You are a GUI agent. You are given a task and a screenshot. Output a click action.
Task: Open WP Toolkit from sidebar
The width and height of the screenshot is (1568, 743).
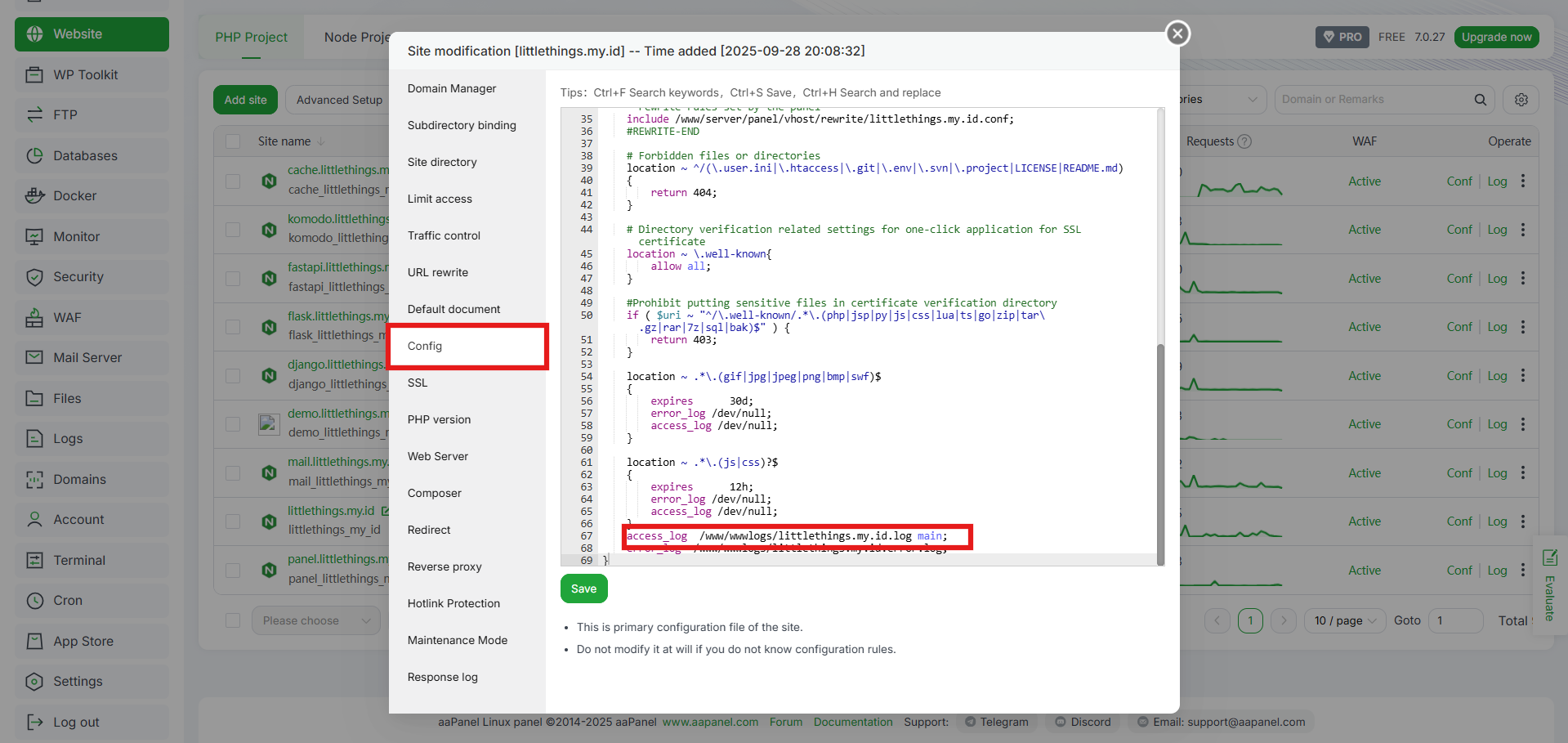point(92,74)
